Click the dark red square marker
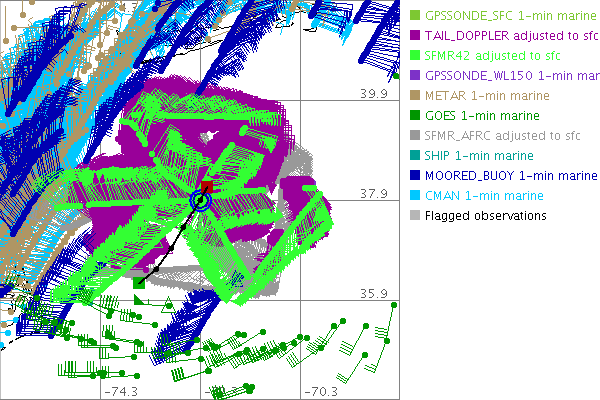The height and width of the screenshot is (400, 600). (x=208, y=187)
